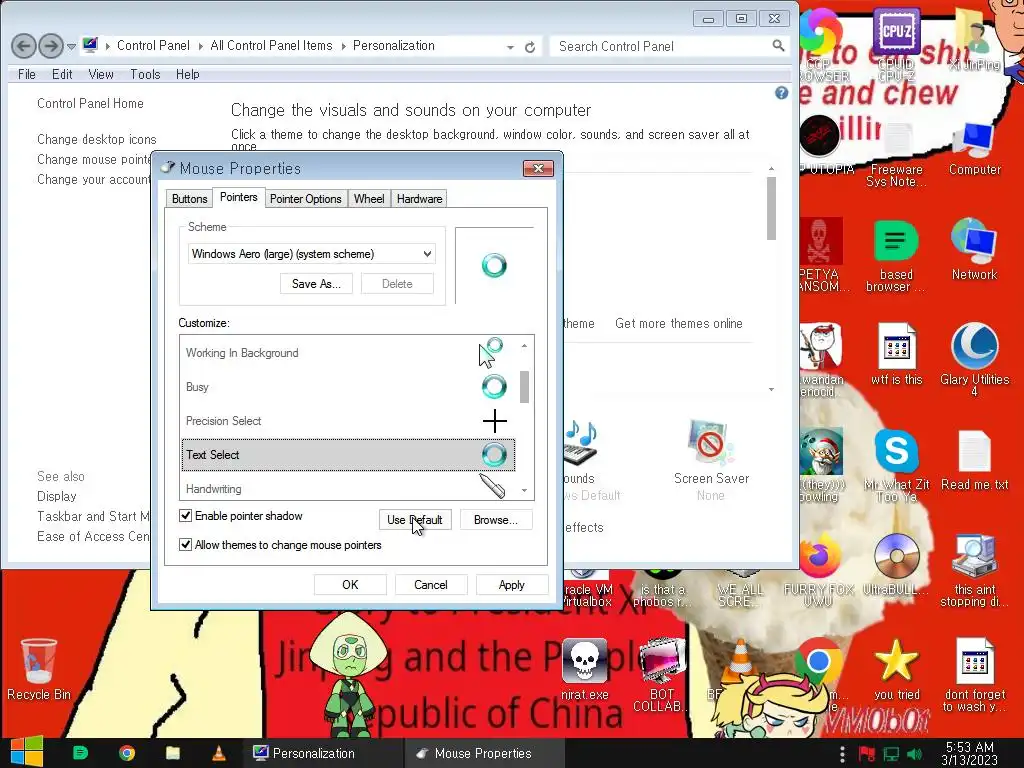Cancel the Mouse Properties dialog
This screenshot has height=768, width=1024.
[x=431, y=584]
